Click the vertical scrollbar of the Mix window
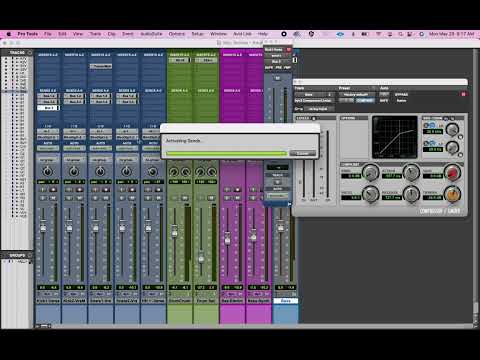 476,307
